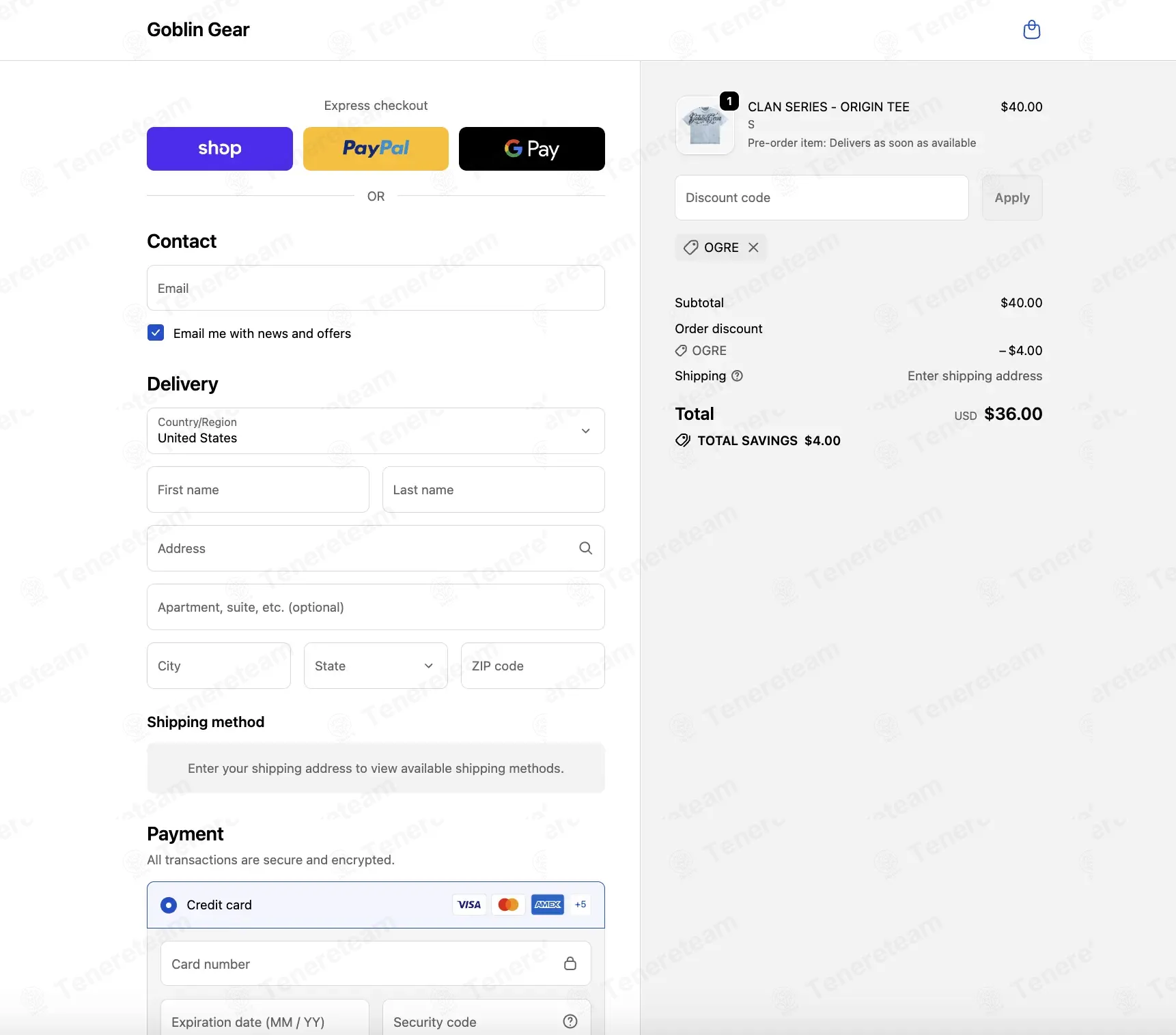The height and width of the screenshot is (1035, 1176).
Task: Go to the Goblin Gear store homepage
Action: coord(198,29)
